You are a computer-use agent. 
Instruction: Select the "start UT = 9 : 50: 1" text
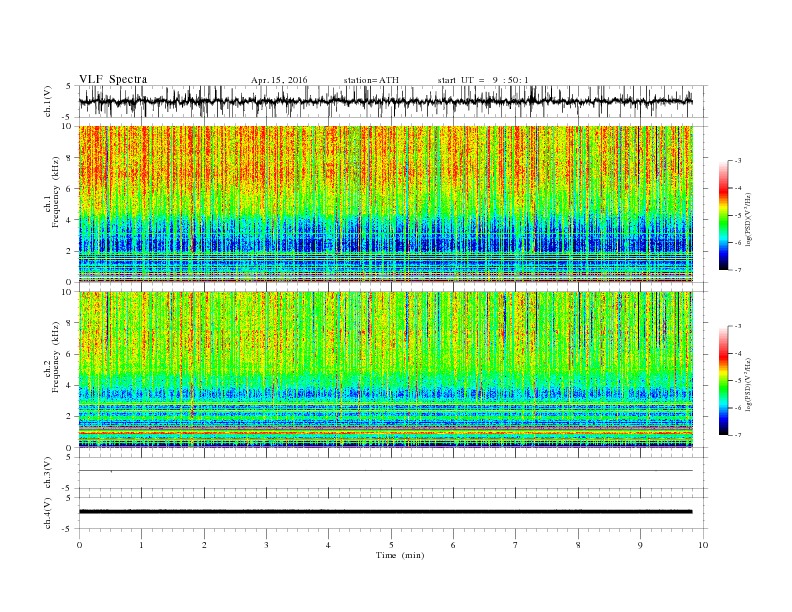(x=483, y=80)
